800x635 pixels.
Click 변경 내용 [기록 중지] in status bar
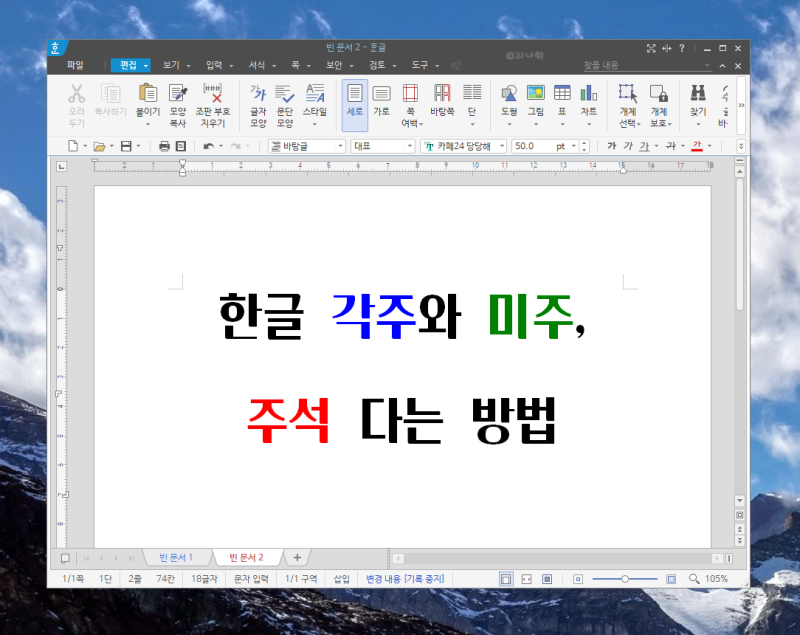pyautogui.click(x=406, y=579)
